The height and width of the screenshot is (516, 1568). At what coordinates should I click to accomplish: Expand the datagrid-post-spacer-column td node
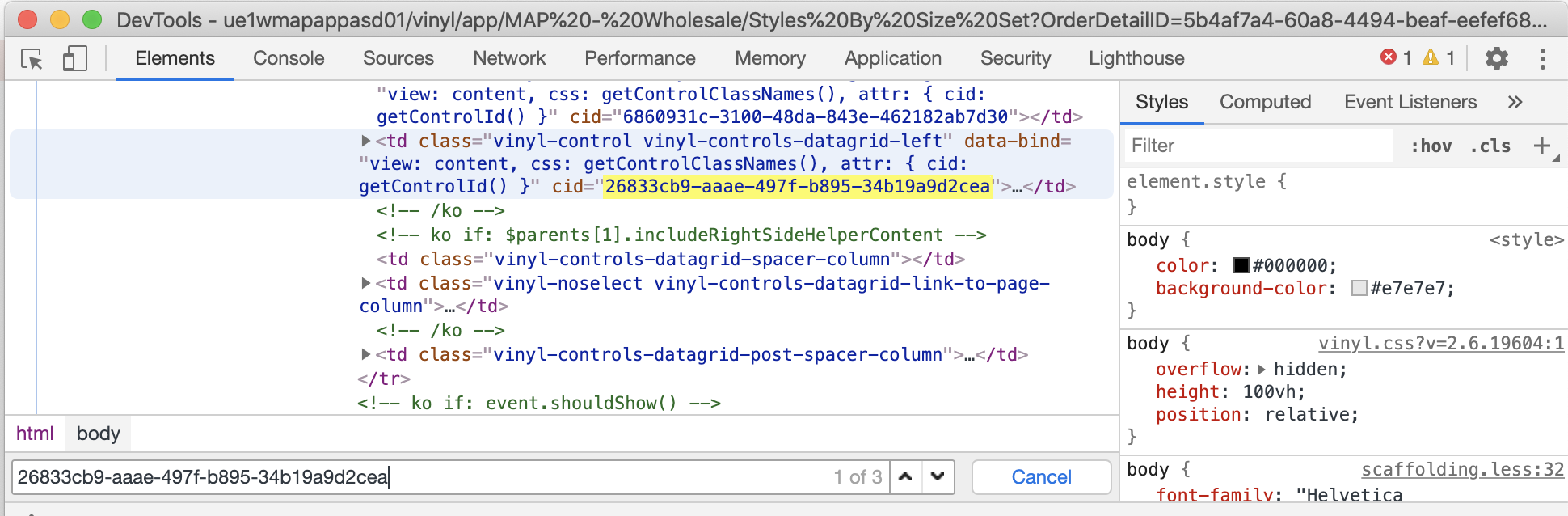coord(366,355)
